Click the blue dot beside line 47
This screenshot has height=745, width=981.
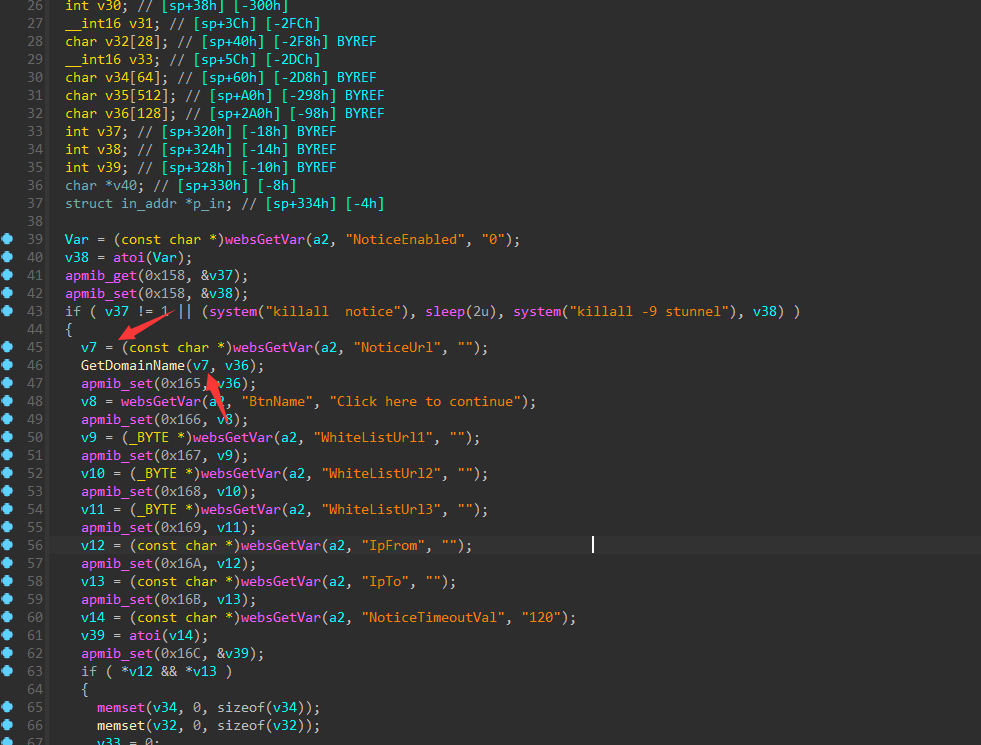tap(7, 383)
